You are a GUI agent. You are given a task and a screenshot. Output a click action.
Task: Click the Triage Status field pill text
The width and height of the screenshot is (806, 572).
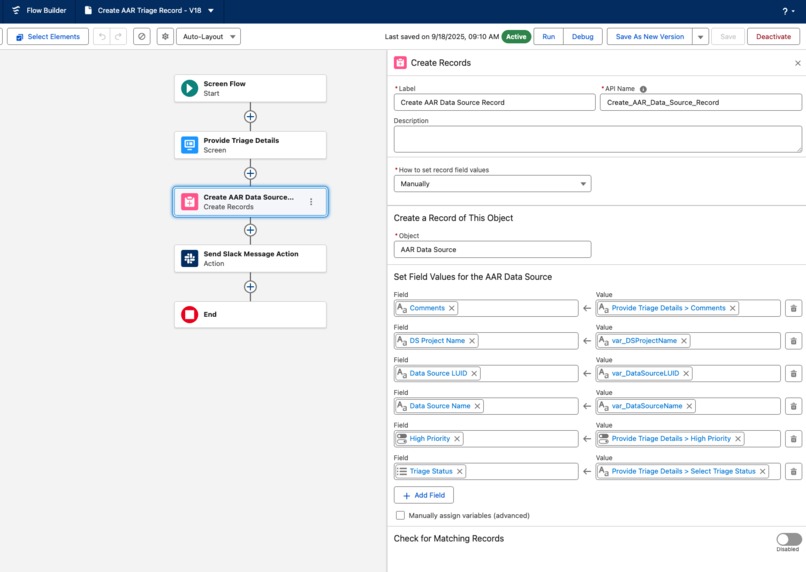click(431, 471)
